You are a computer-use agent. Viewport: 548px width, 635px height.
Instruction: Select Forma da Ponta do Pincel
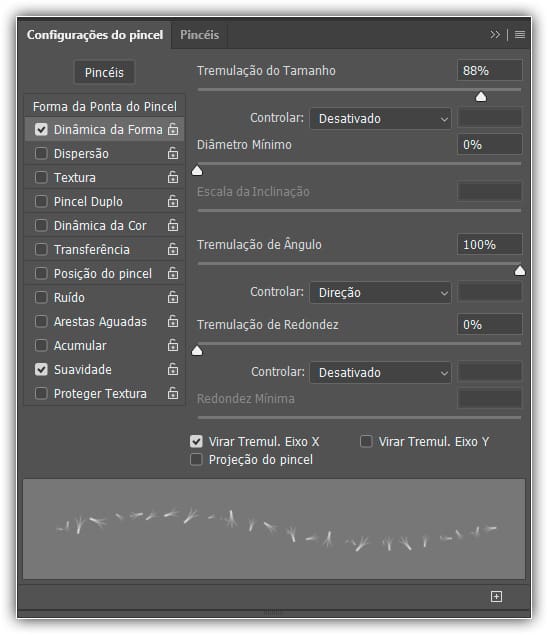tap(104, 107)
